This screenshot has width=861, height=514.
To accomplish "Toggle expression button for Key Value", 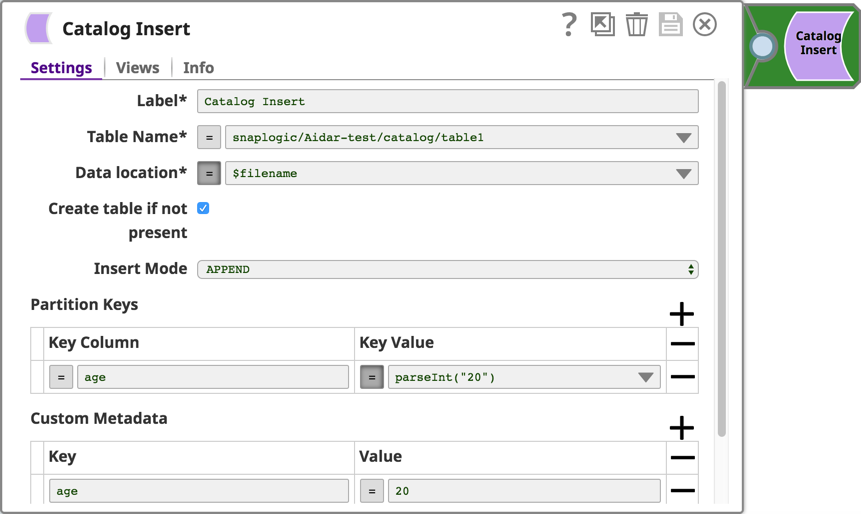I will coord(371,377).
